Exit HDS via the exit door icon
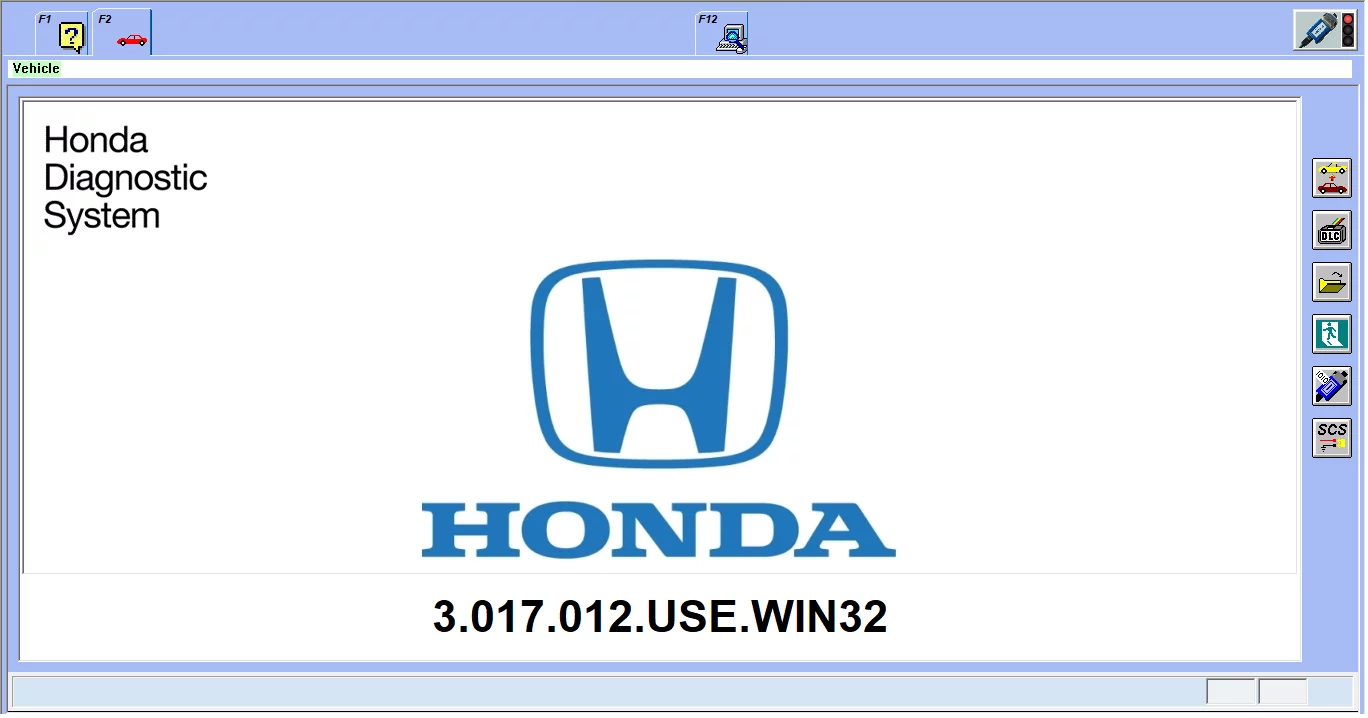The image size is (1368, 718). click(x=1331, y=334)
